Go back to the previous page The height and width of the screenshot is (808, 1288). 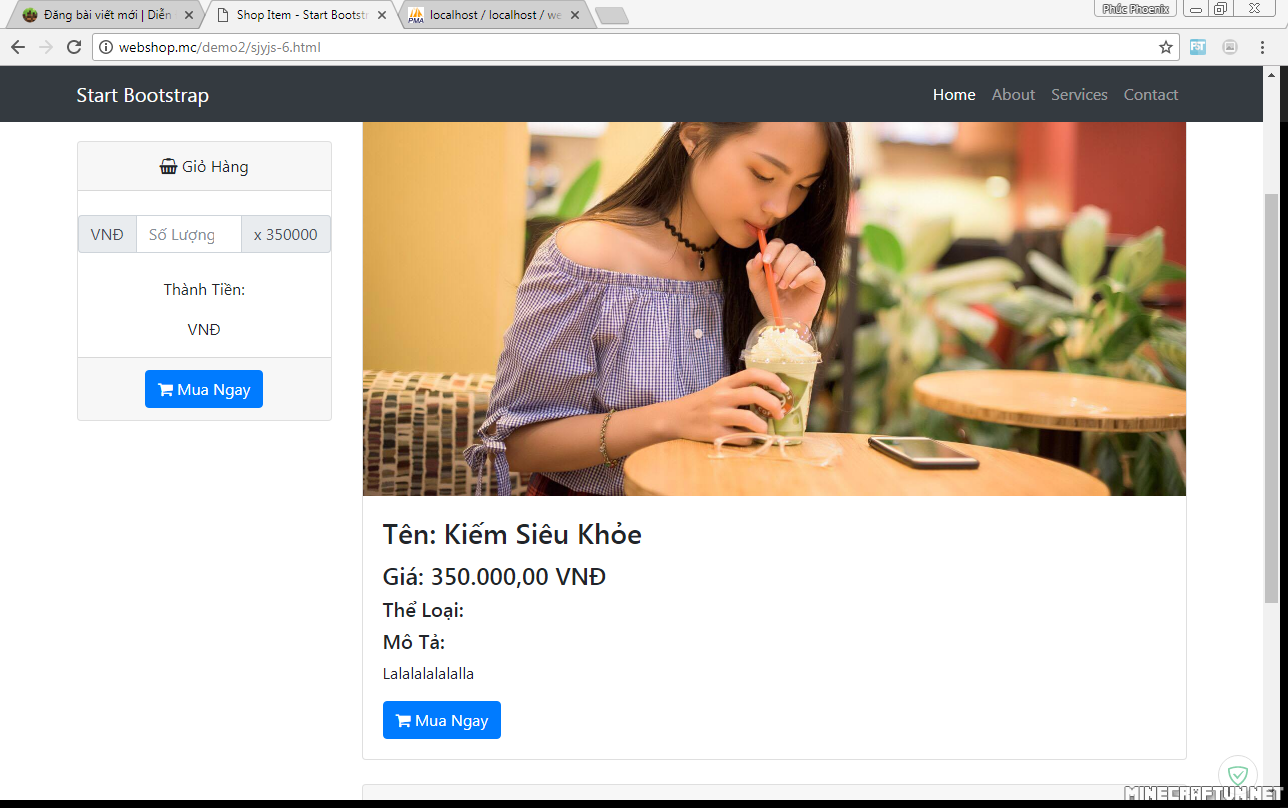[18, 47]
